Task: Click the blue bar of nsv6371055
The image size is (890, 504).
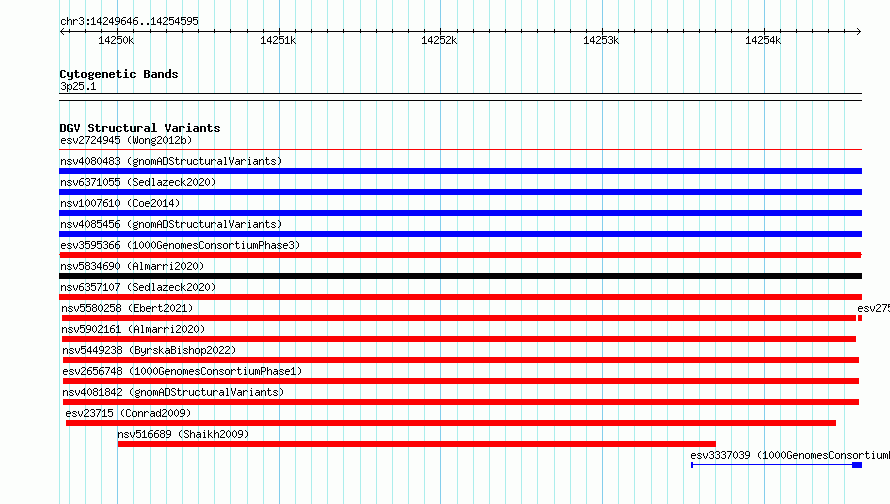Action: coord(460,192)
